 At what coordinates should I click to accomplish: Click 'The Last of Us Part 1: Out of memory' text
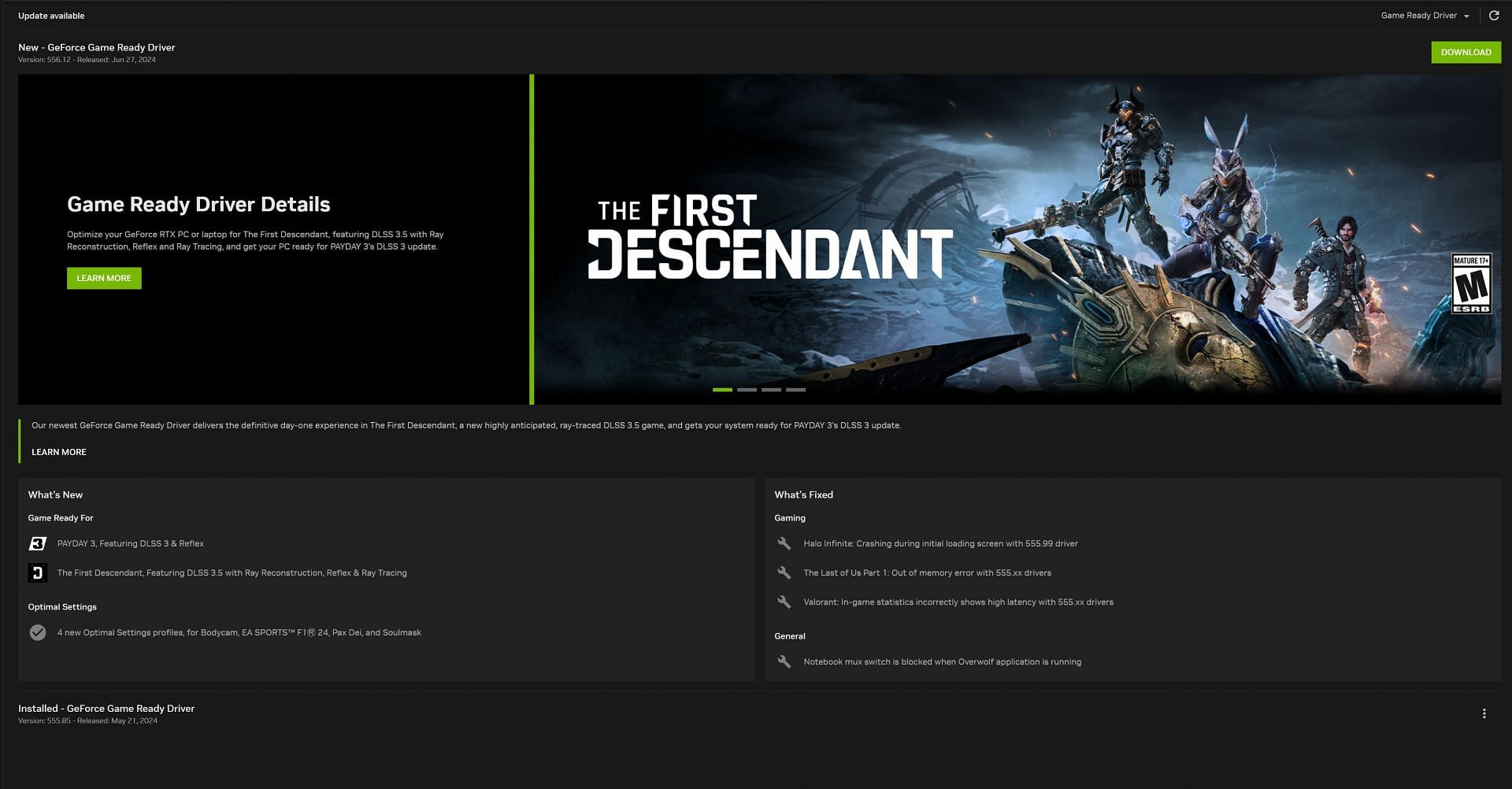pos(928,572)
